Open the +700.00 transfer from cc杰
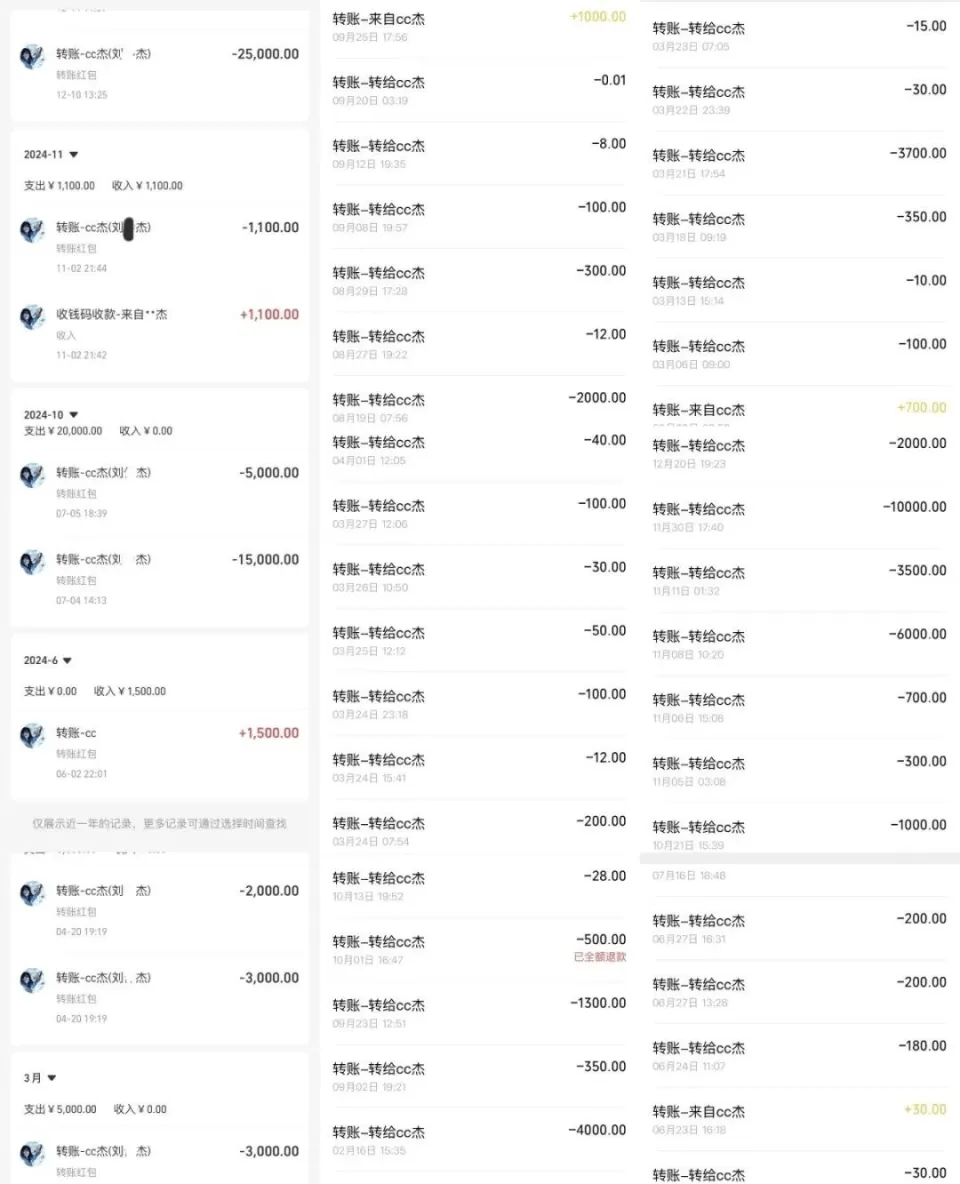The height and width of the screenshot is (1184, 960). [799, 409]
